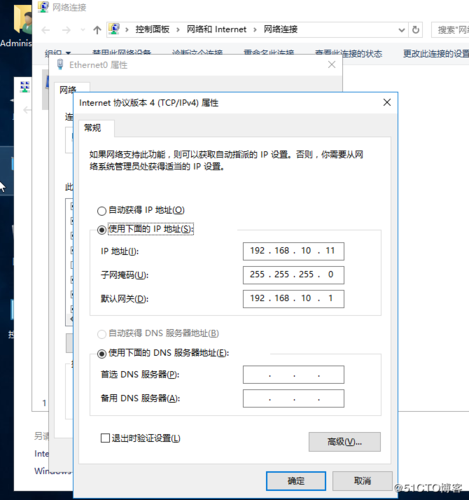Click the network icon in the background window
The width and height of the screenshot is (469, 500).
tap(24, 87)
